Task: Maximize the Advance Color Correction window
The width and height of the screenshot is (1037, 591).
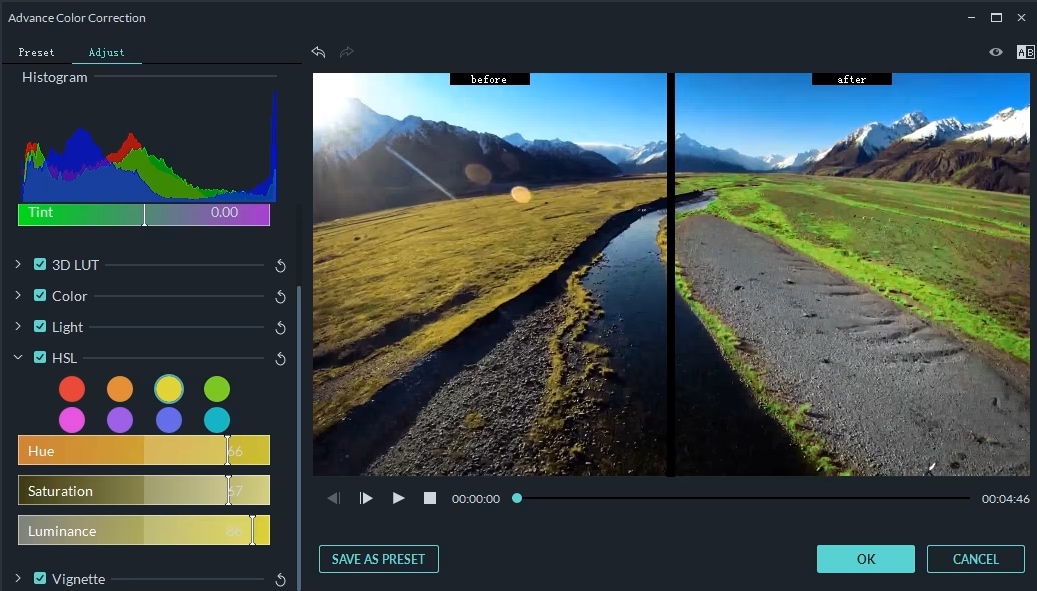Action: (x=996, y=17)
